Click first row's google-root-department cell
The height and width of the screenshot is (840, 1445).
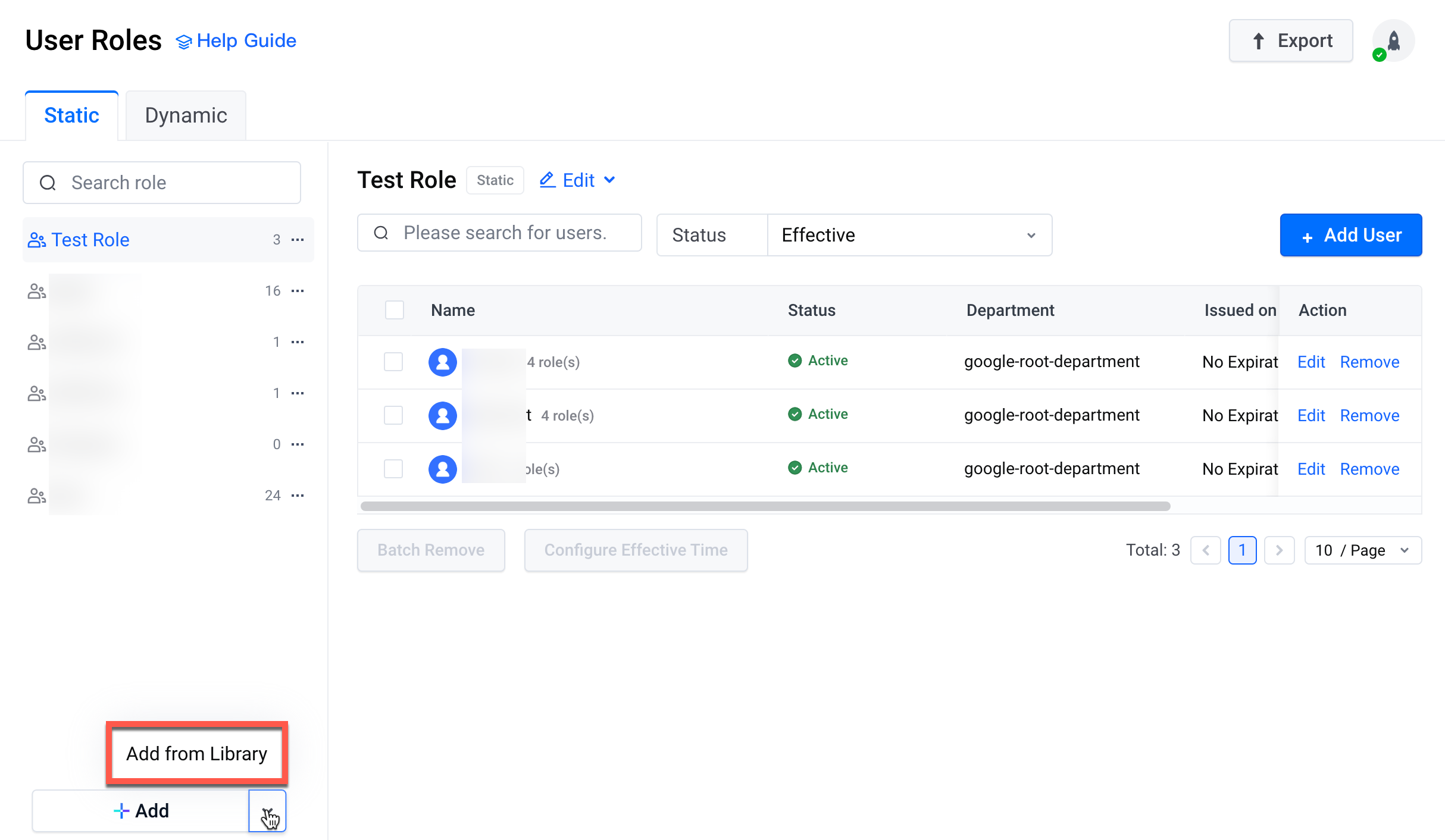coord(1052,362)
